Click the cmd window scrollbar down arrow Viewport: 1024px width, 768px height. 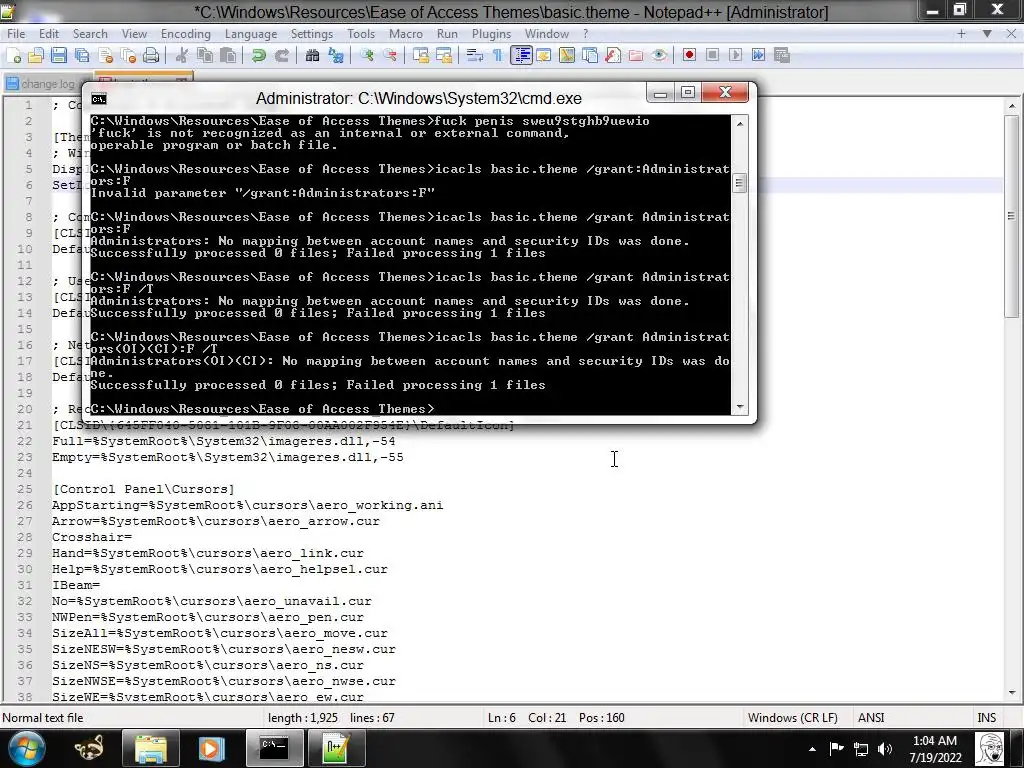click(x=740, y=407)
